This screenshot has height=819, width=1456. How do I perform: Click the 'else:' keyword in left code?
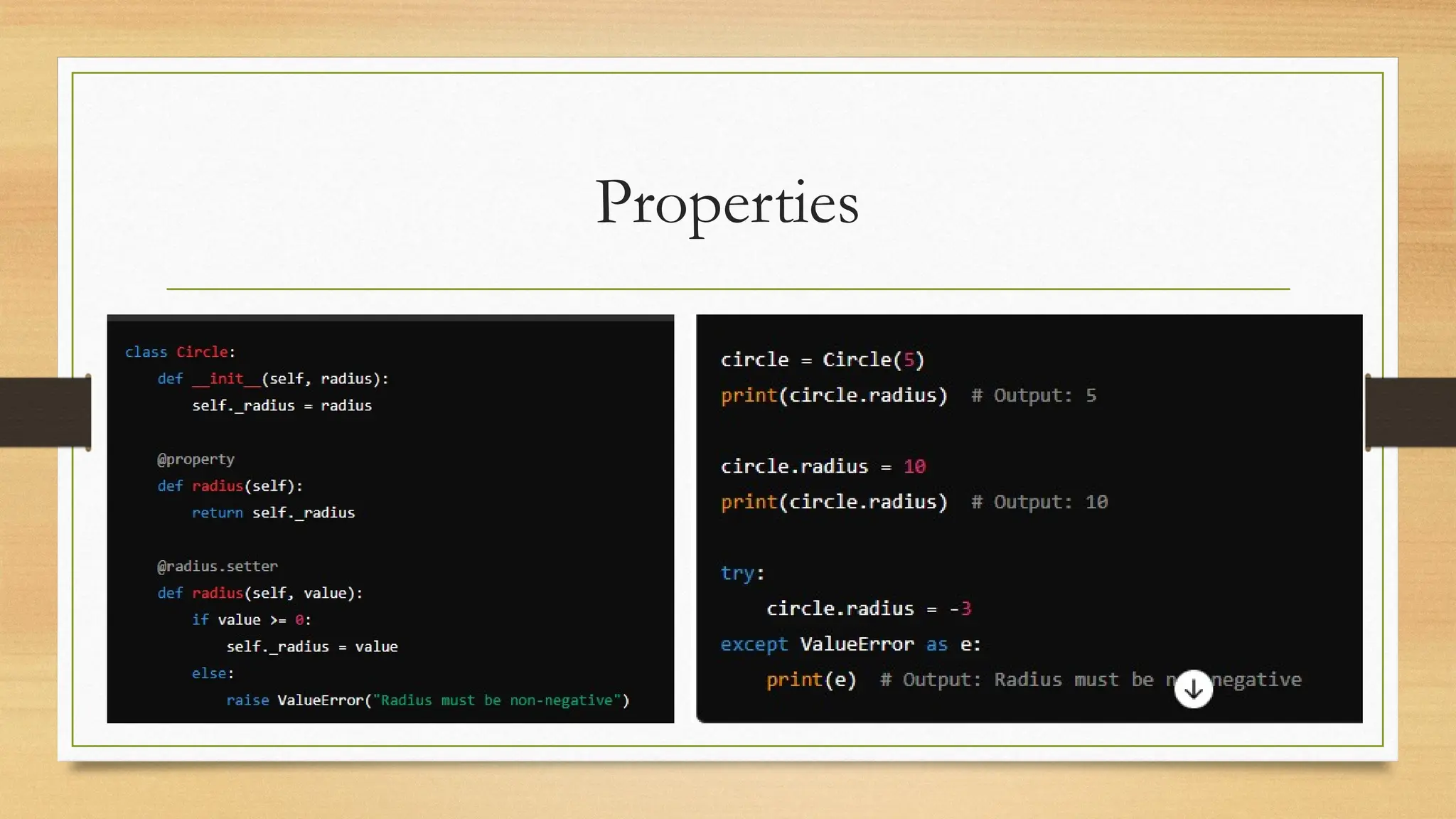[x=213, y=673]
